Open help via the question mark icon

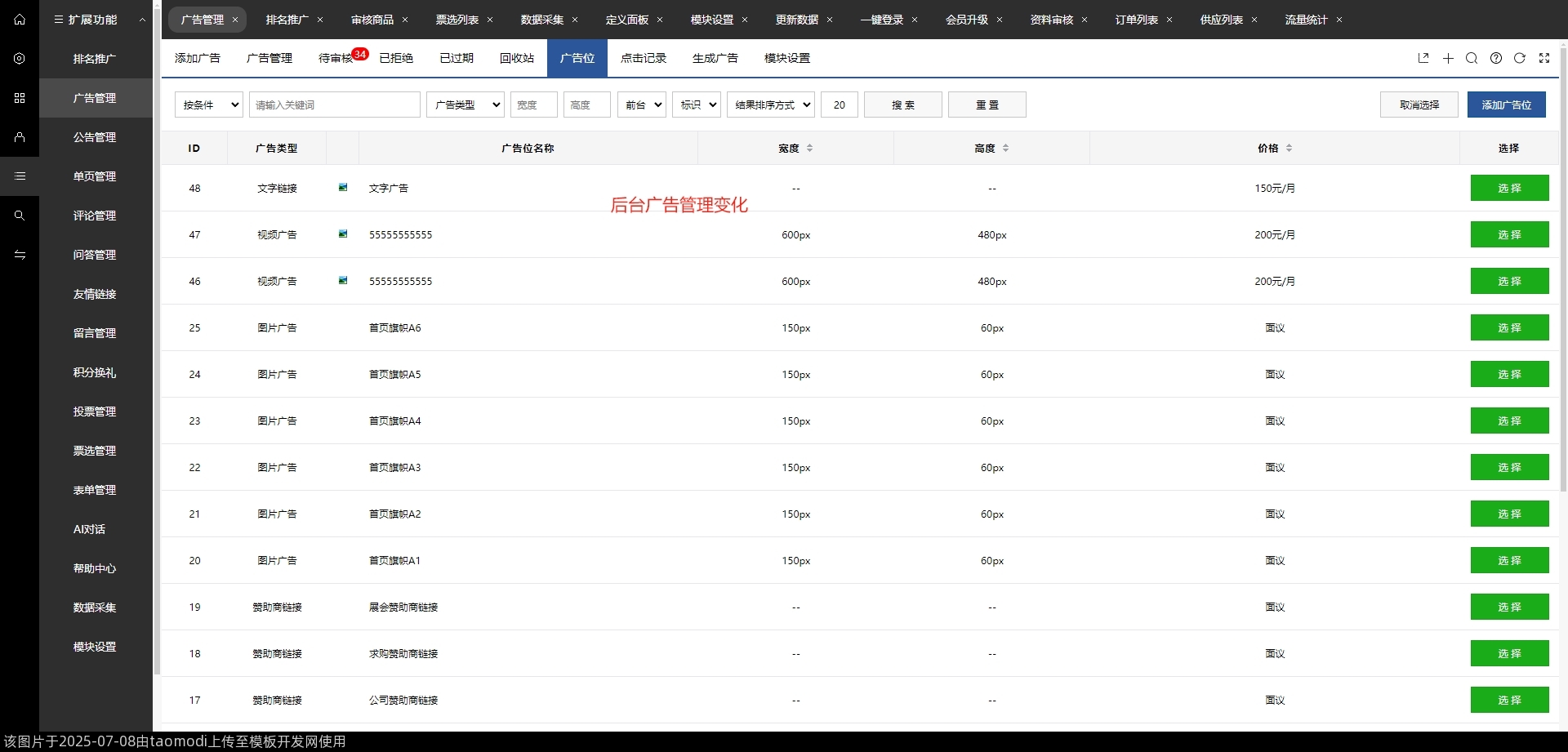coord(1496,58)
